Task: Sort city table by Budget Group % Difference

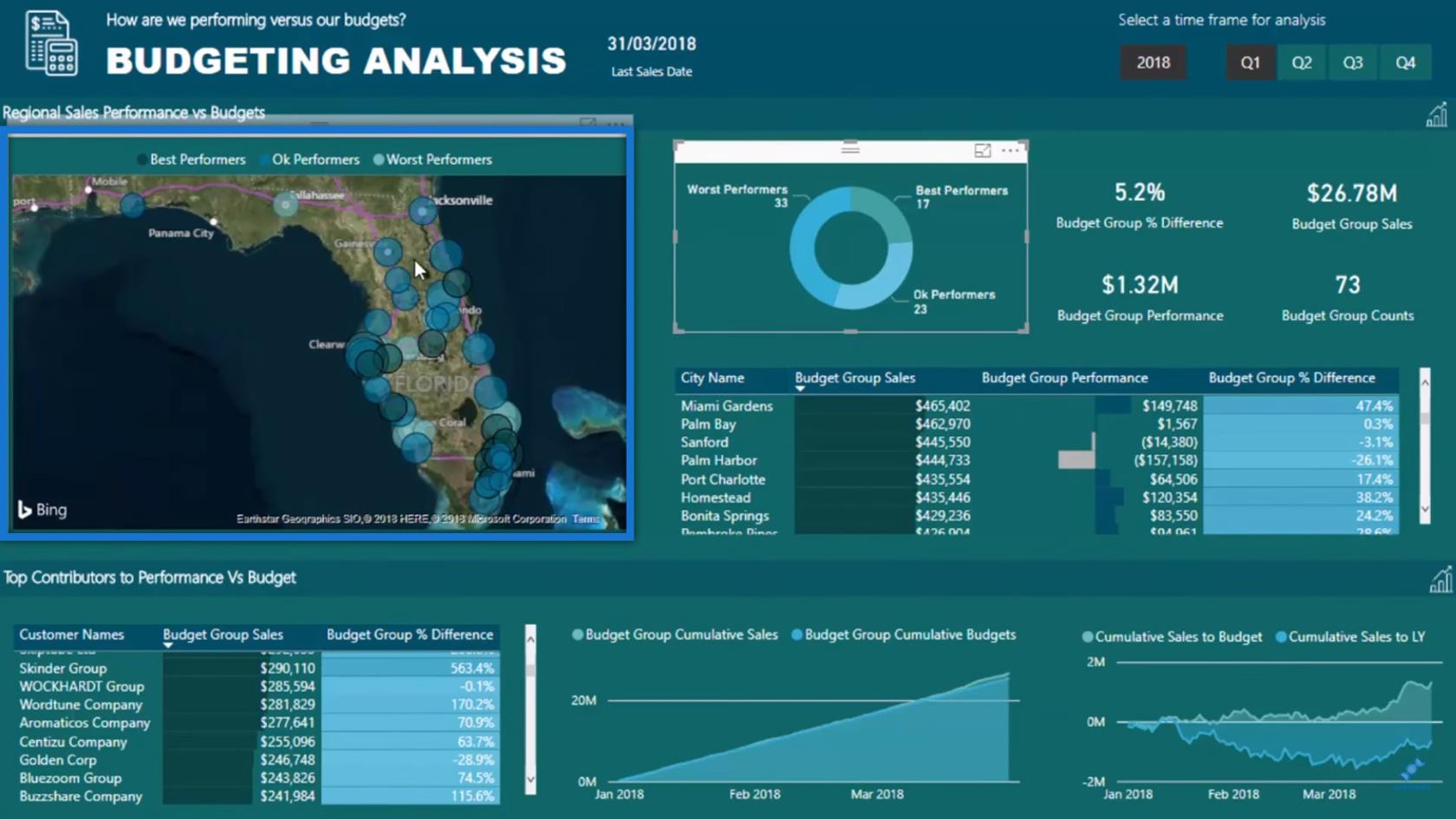Action: [x=1291, y=378]
